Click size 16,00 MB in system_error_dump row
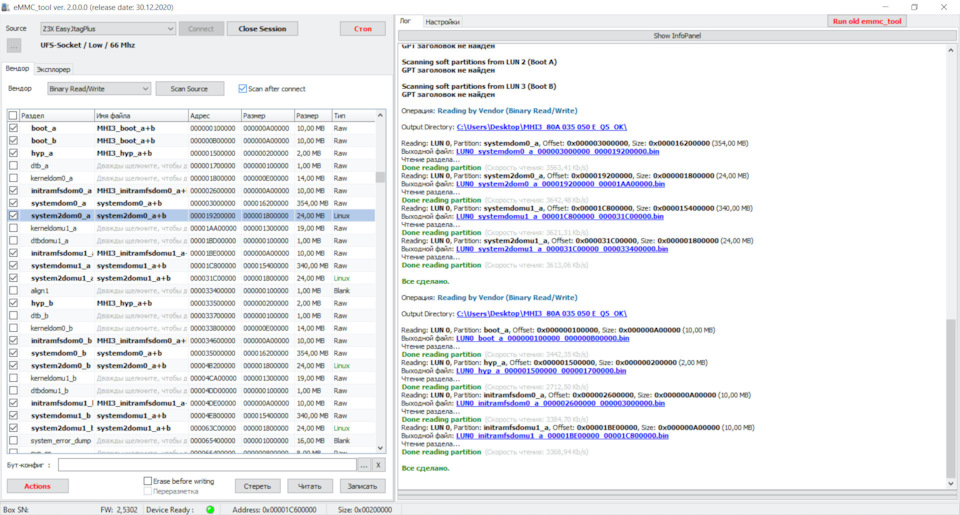 click(310, 441)
